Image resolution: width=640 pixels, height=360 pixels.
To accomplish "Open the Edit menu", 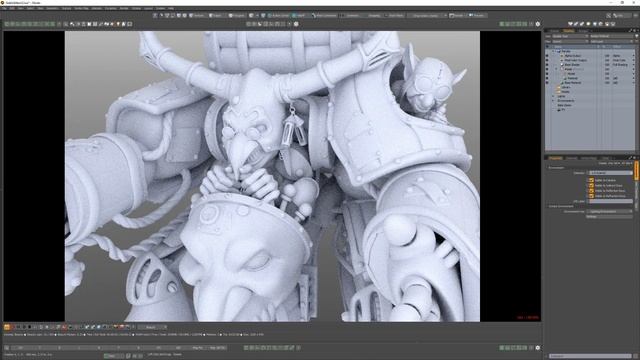I will click(13, 8).
